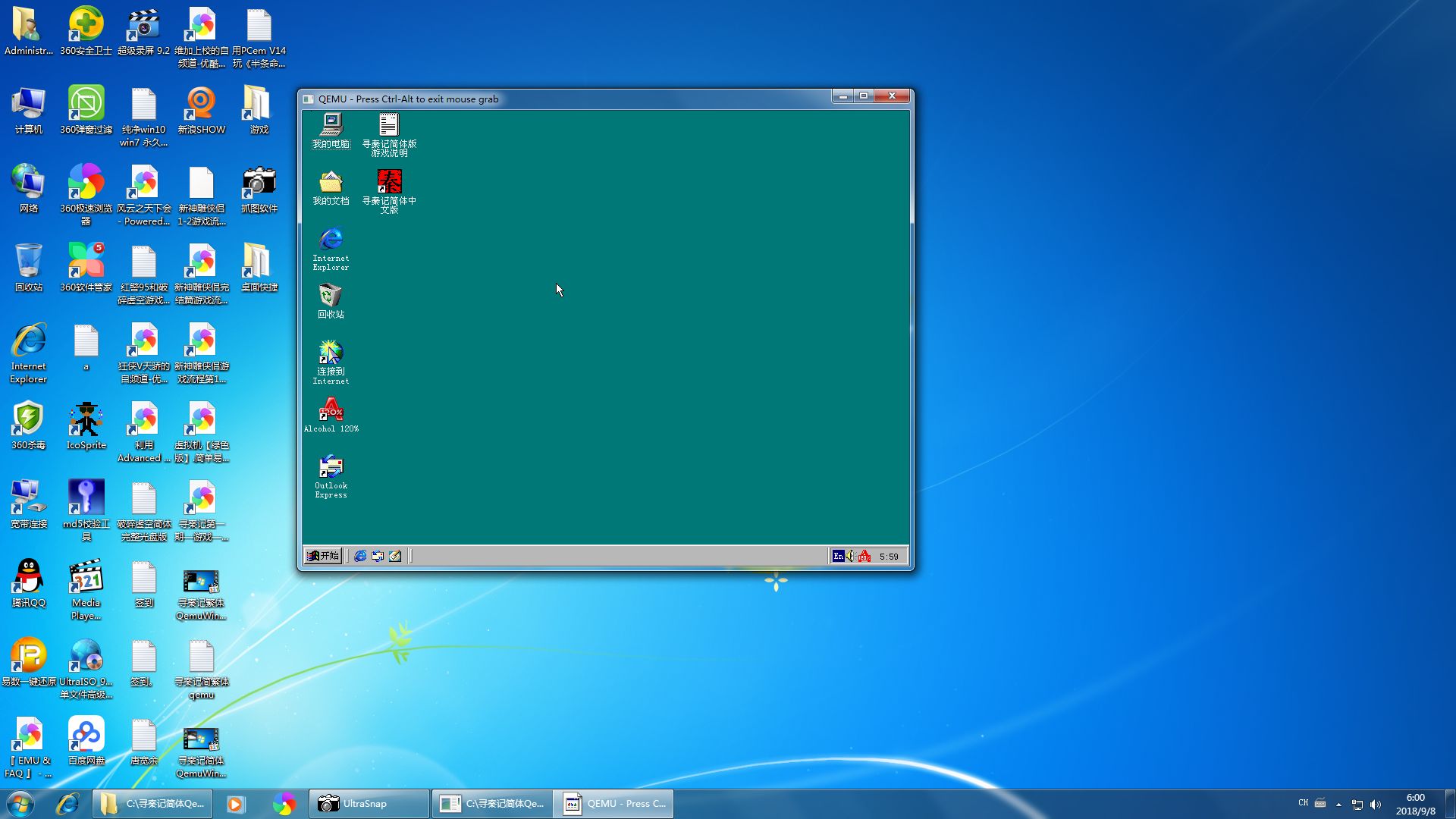Click Alcohol 120% tray icon in guest
Screen dimensions: 1456x819
coord(864,556)
